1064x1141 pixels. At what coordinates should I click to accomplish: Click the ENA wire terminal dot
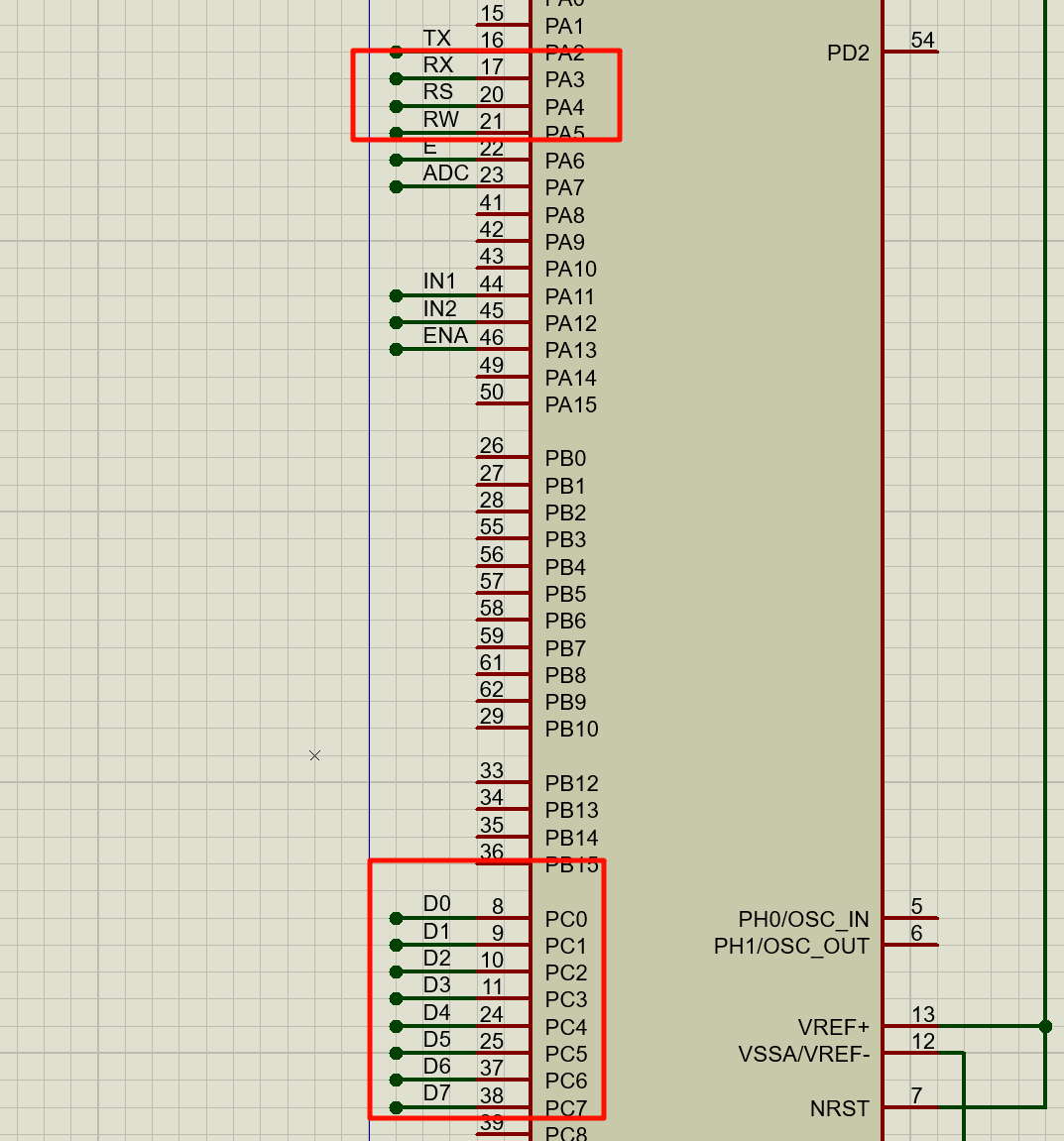[x=397, y=349]
